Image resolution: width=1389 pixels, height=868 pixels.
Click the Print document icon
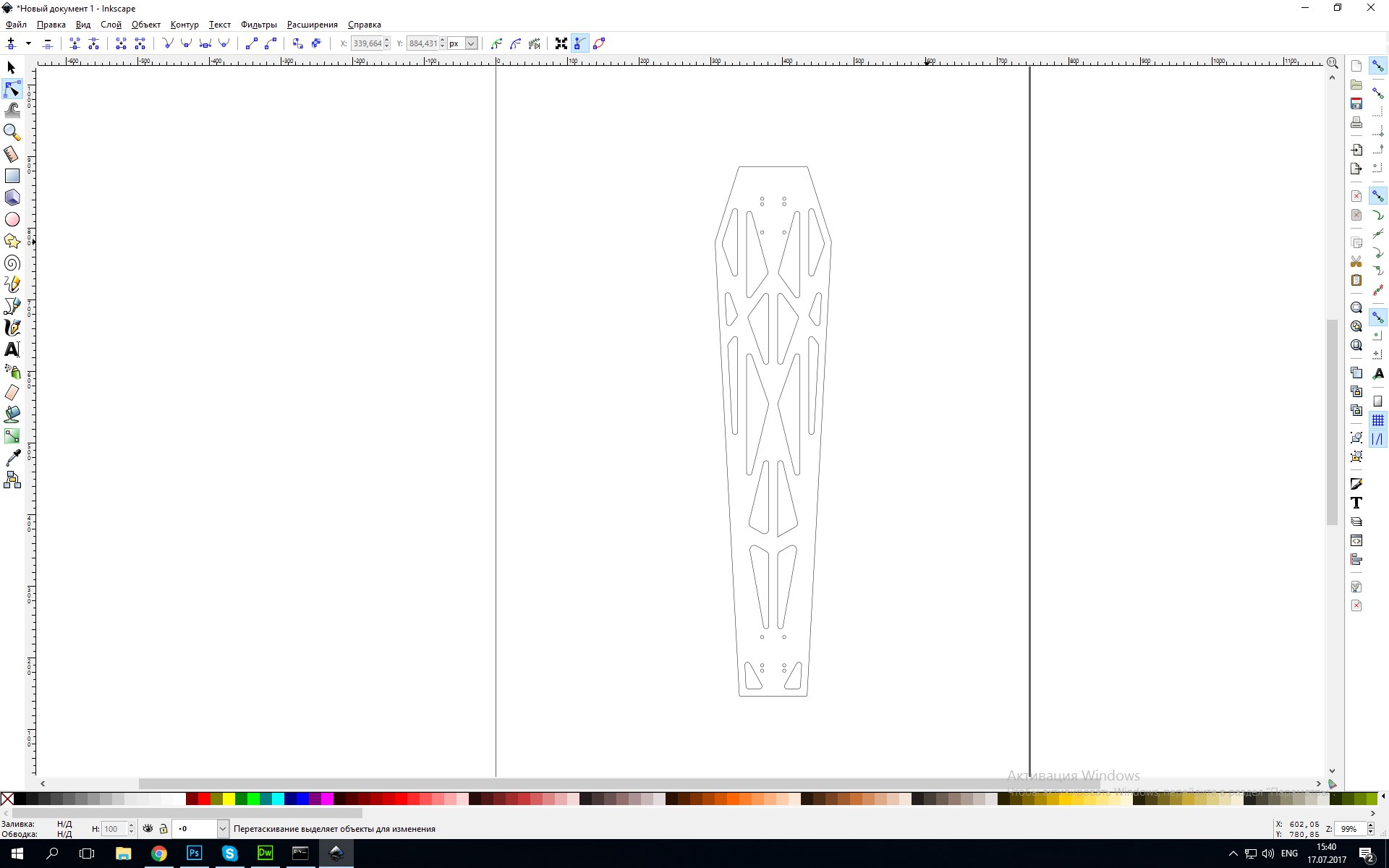pos(1356,122)
